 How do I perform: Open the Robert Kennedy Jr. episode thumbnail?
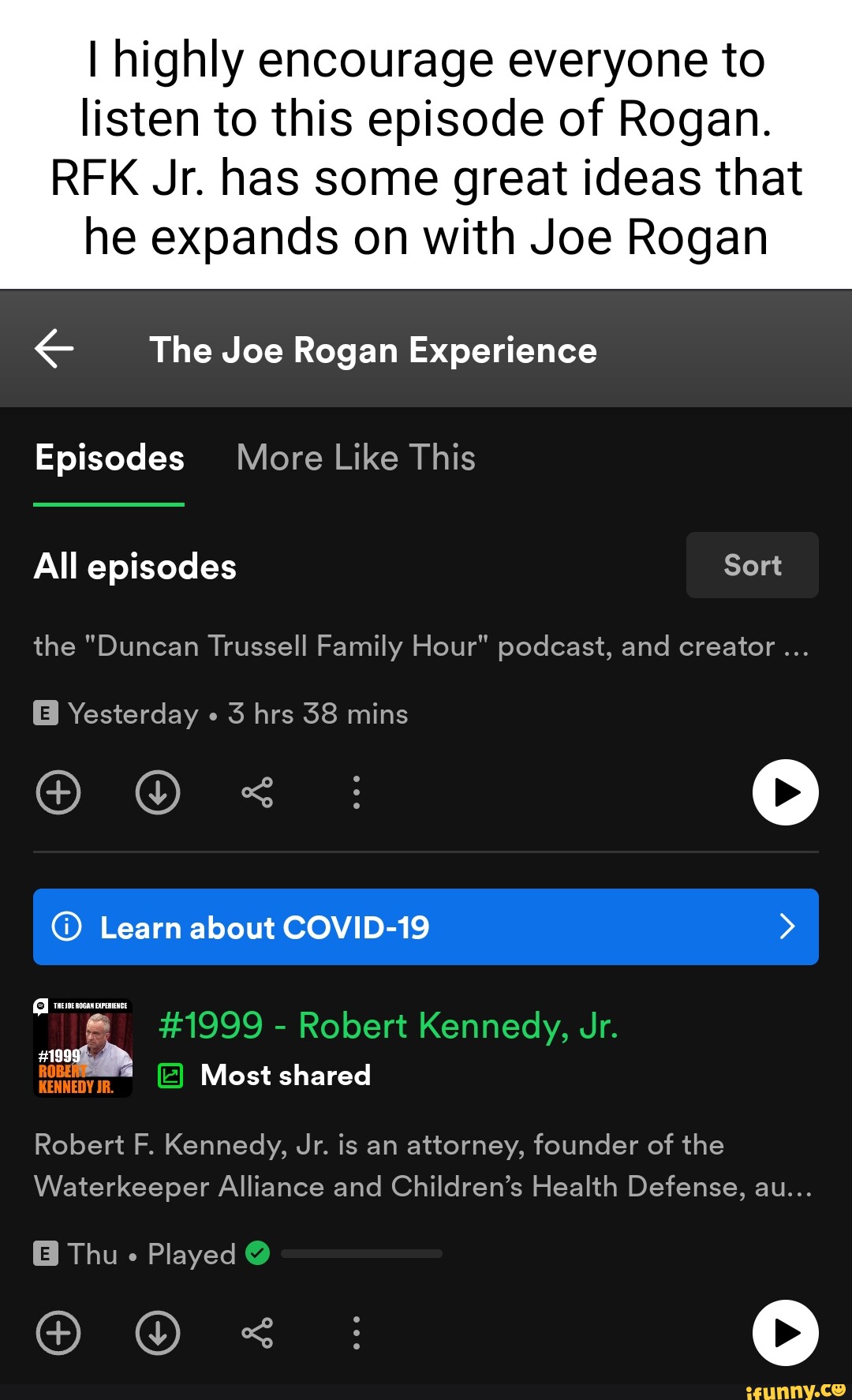click(x=83, y=1049)
